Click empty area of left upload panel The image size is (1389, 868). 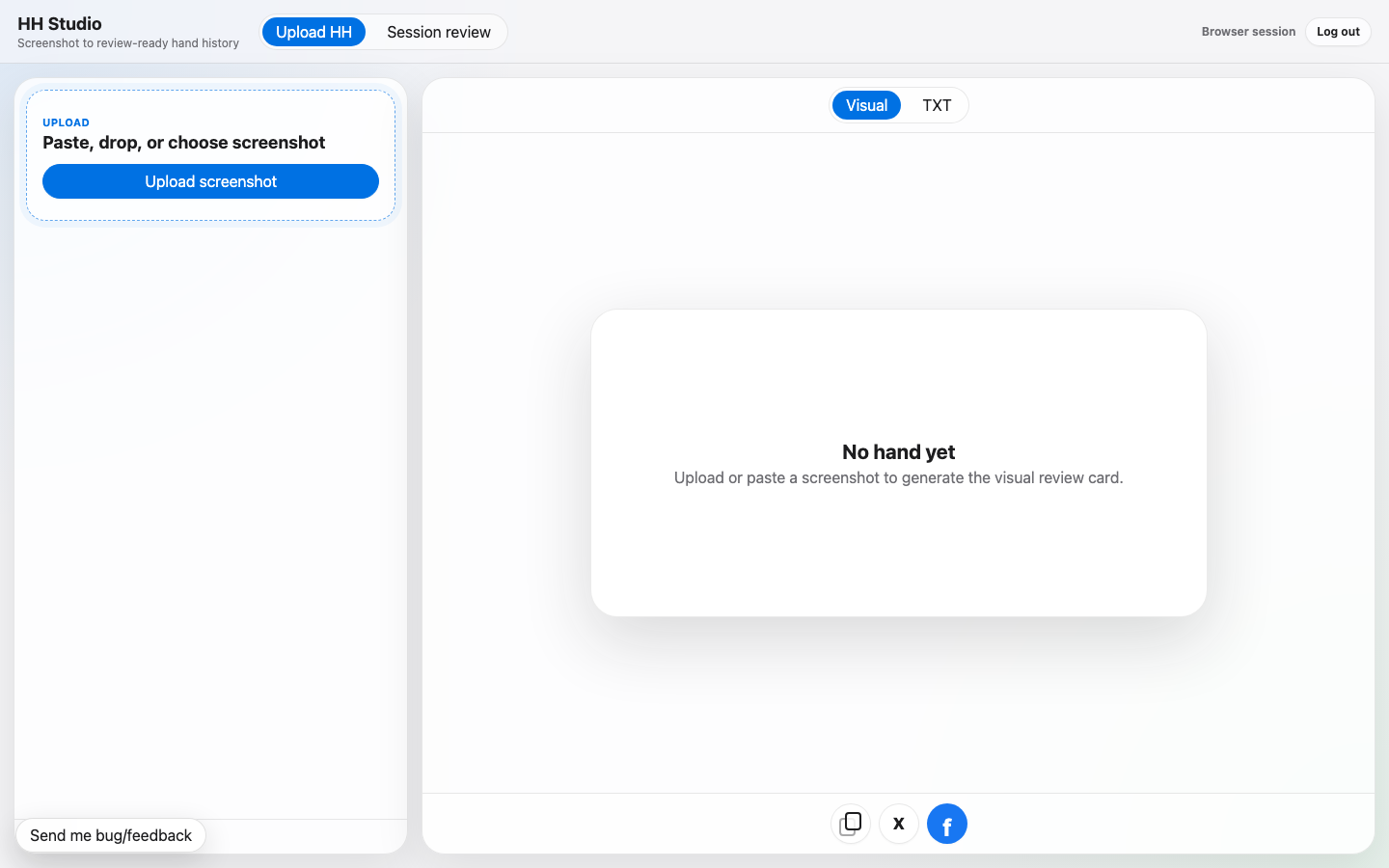[x=210, y=521]
